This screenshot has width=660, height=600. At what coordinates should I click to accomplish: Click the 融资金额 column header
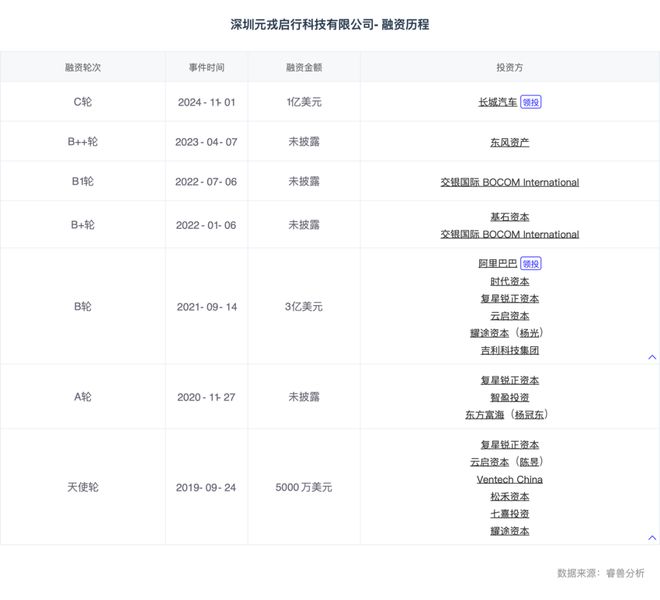(304, 67)
